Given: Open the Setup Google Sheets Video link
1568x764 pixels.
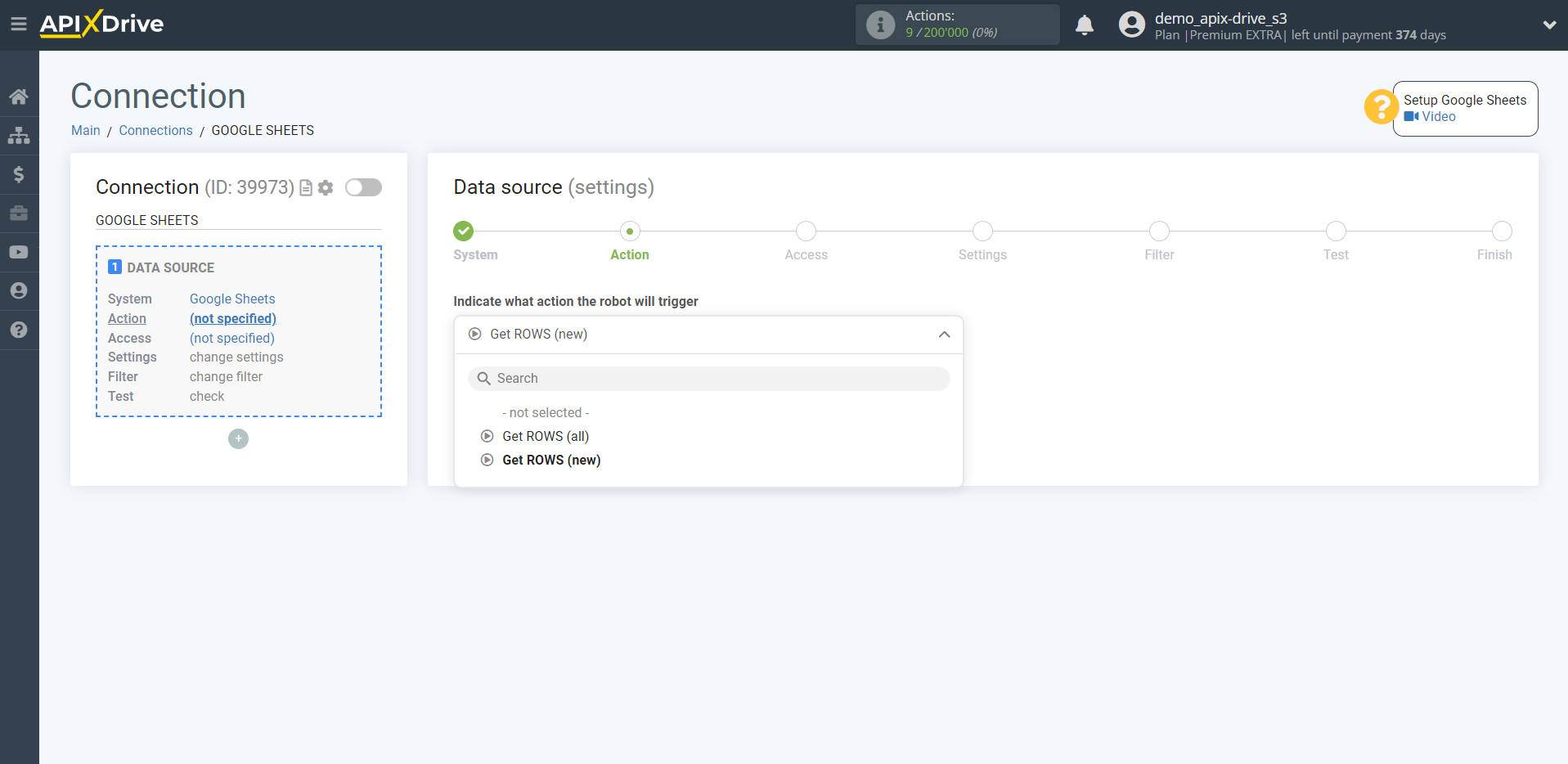Looking at the screenshot, I should coord(1431,117).
